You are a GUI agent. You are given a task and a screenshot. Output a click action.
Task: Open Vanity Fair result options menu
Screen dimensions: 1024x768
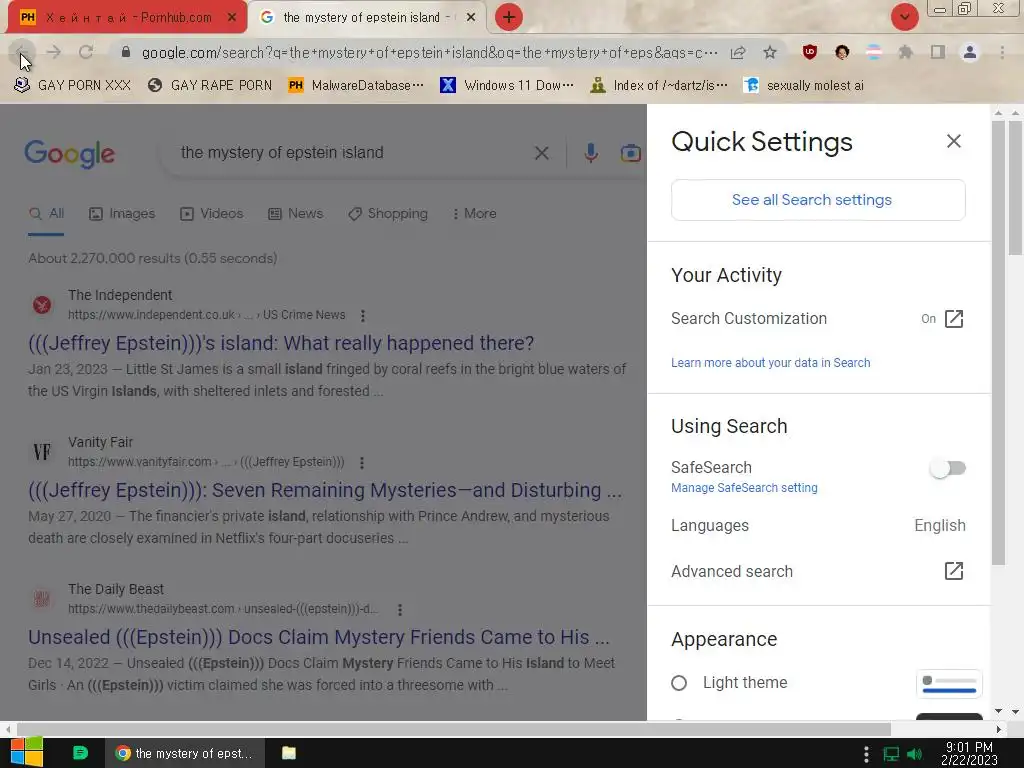(362, 462)
